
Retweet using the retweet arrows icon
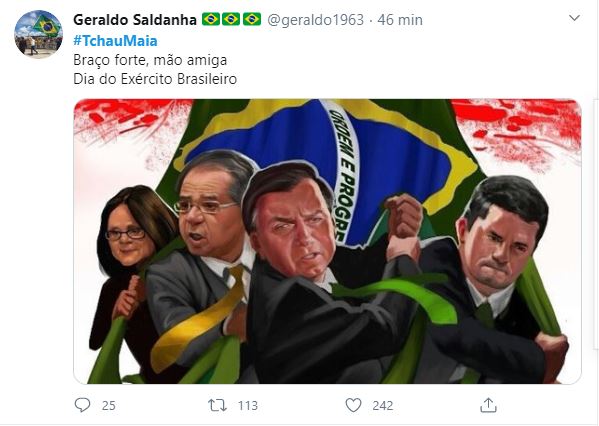point(217,405)
